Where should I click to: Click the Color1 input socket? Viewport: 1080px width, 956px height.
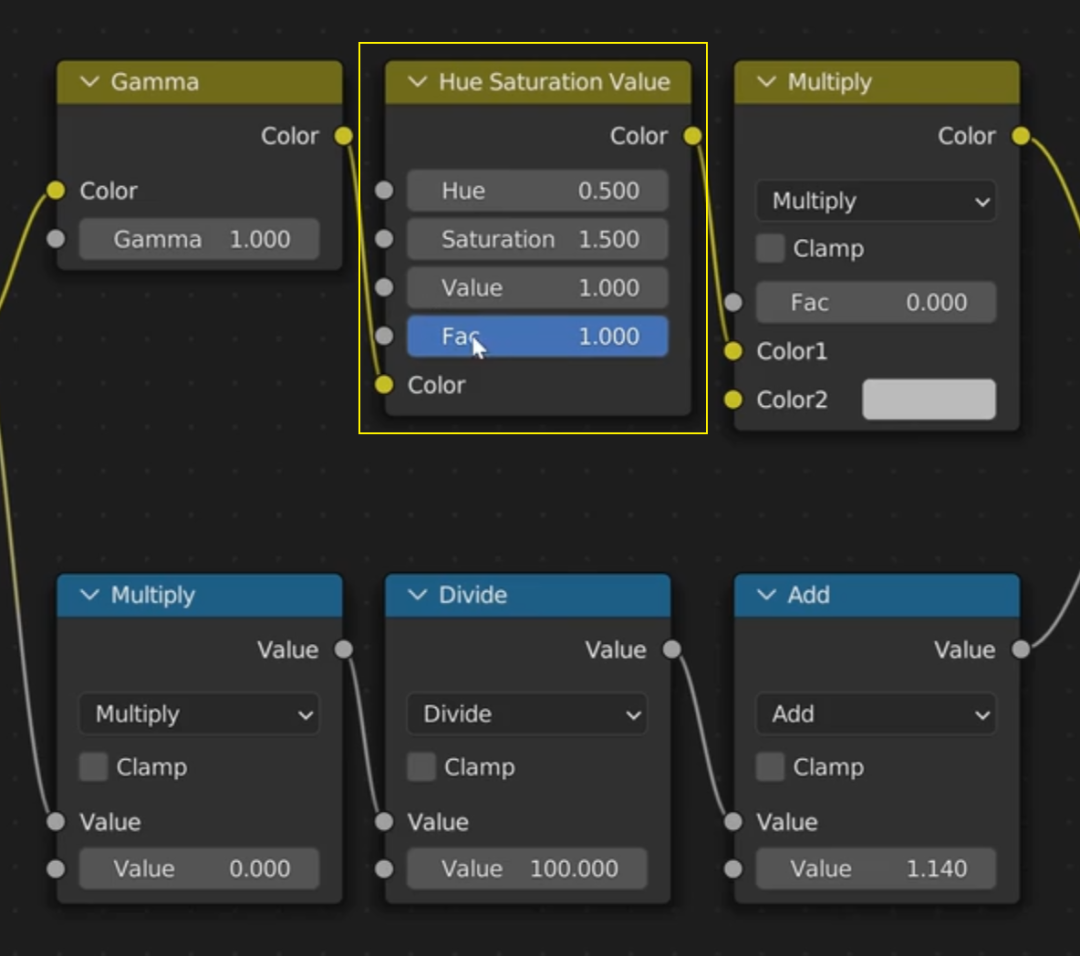734,351
